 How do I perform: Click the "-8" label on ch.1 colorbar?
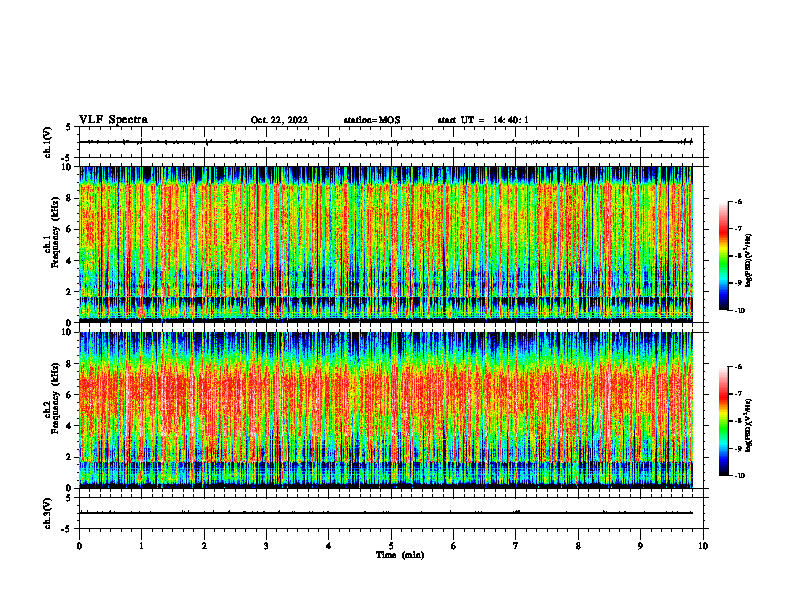click(738, 256)
